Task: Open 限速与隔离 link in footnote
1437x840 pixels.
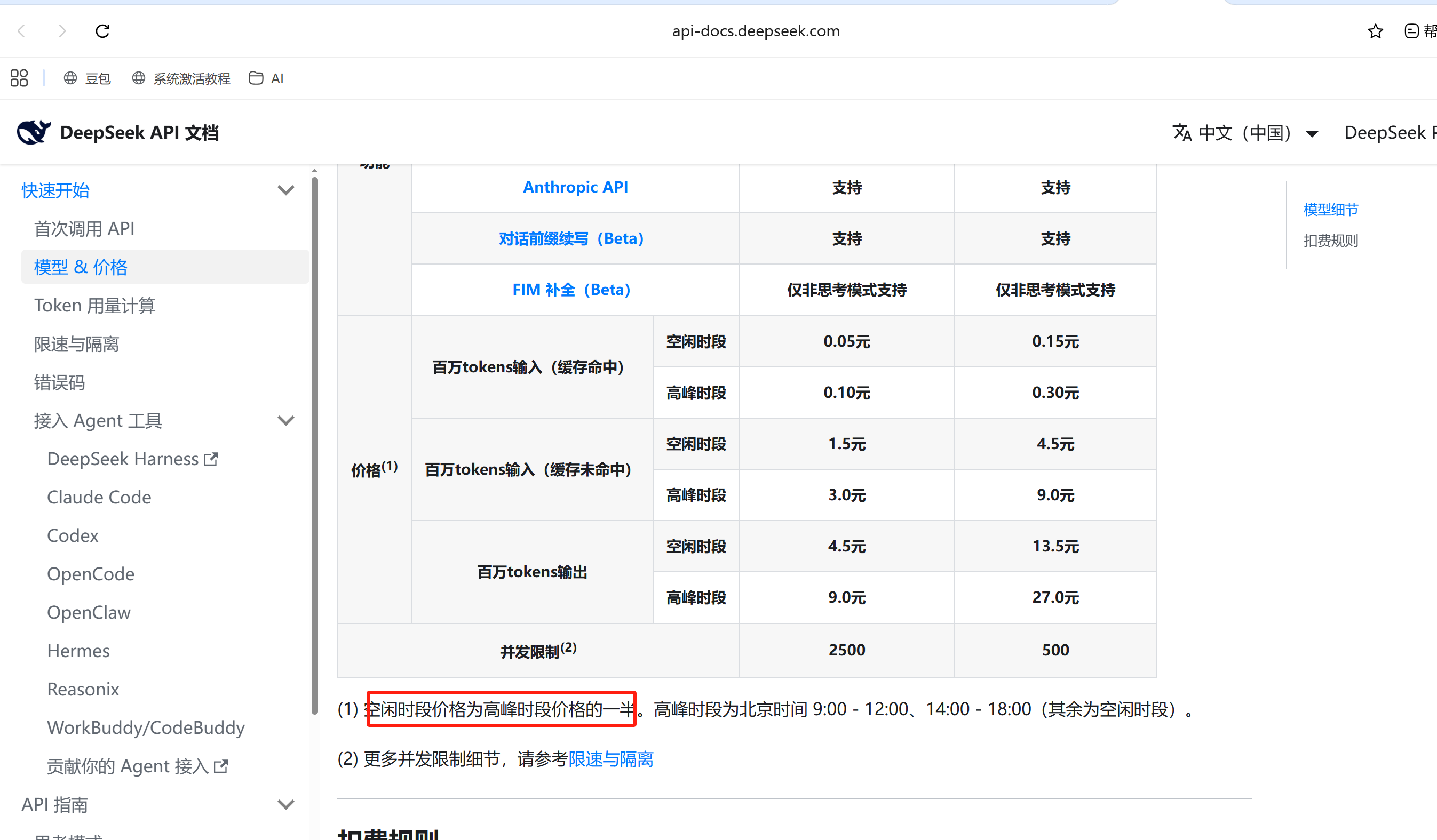Action: click(611, 759)
